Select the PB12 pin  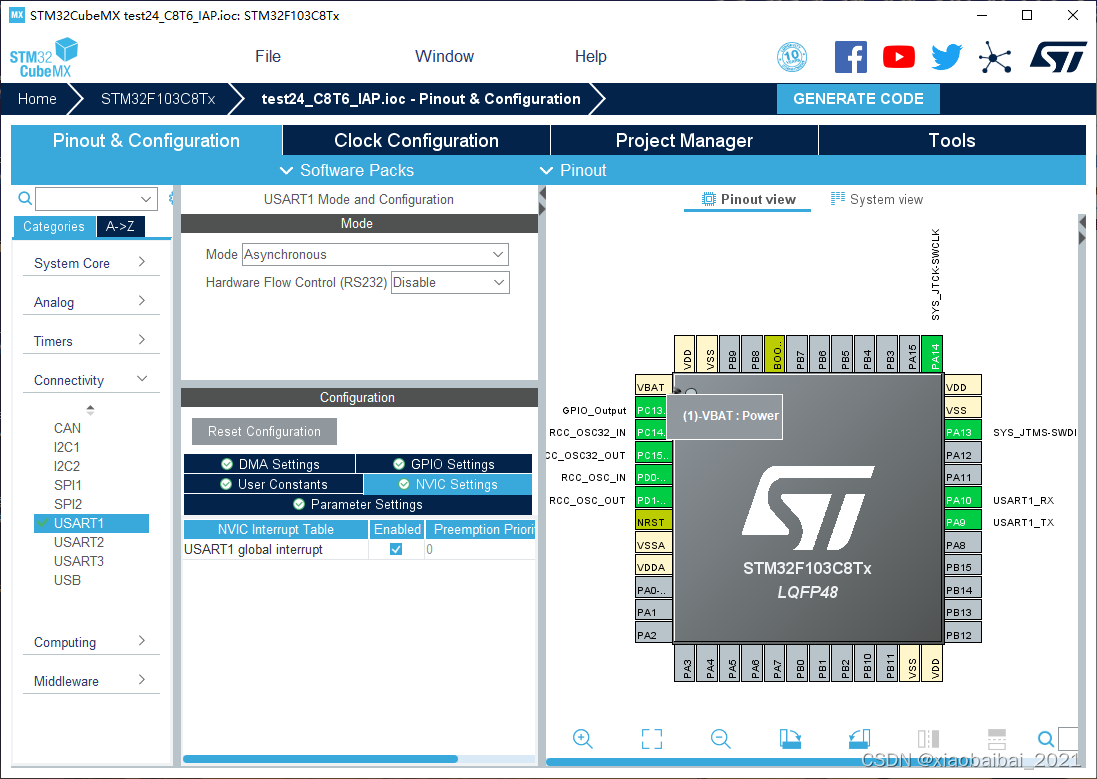coord(963,634)
